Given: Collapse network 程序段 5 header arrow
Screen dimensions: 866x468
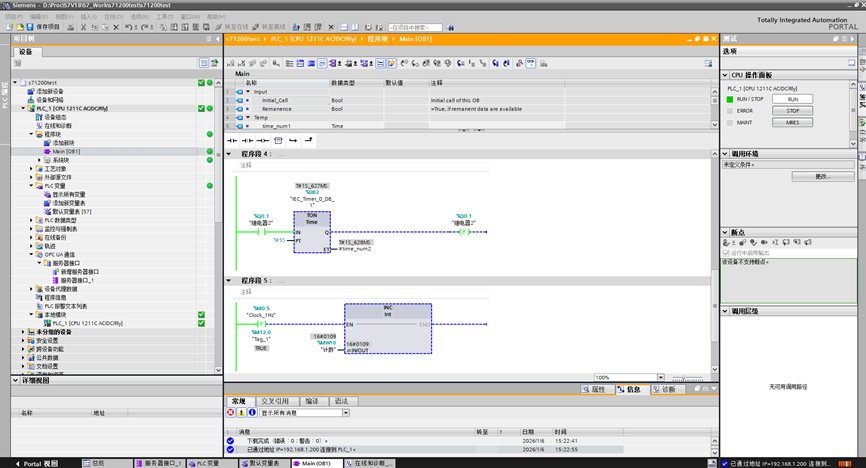Looking at the screenshot, I should point(229,281).
